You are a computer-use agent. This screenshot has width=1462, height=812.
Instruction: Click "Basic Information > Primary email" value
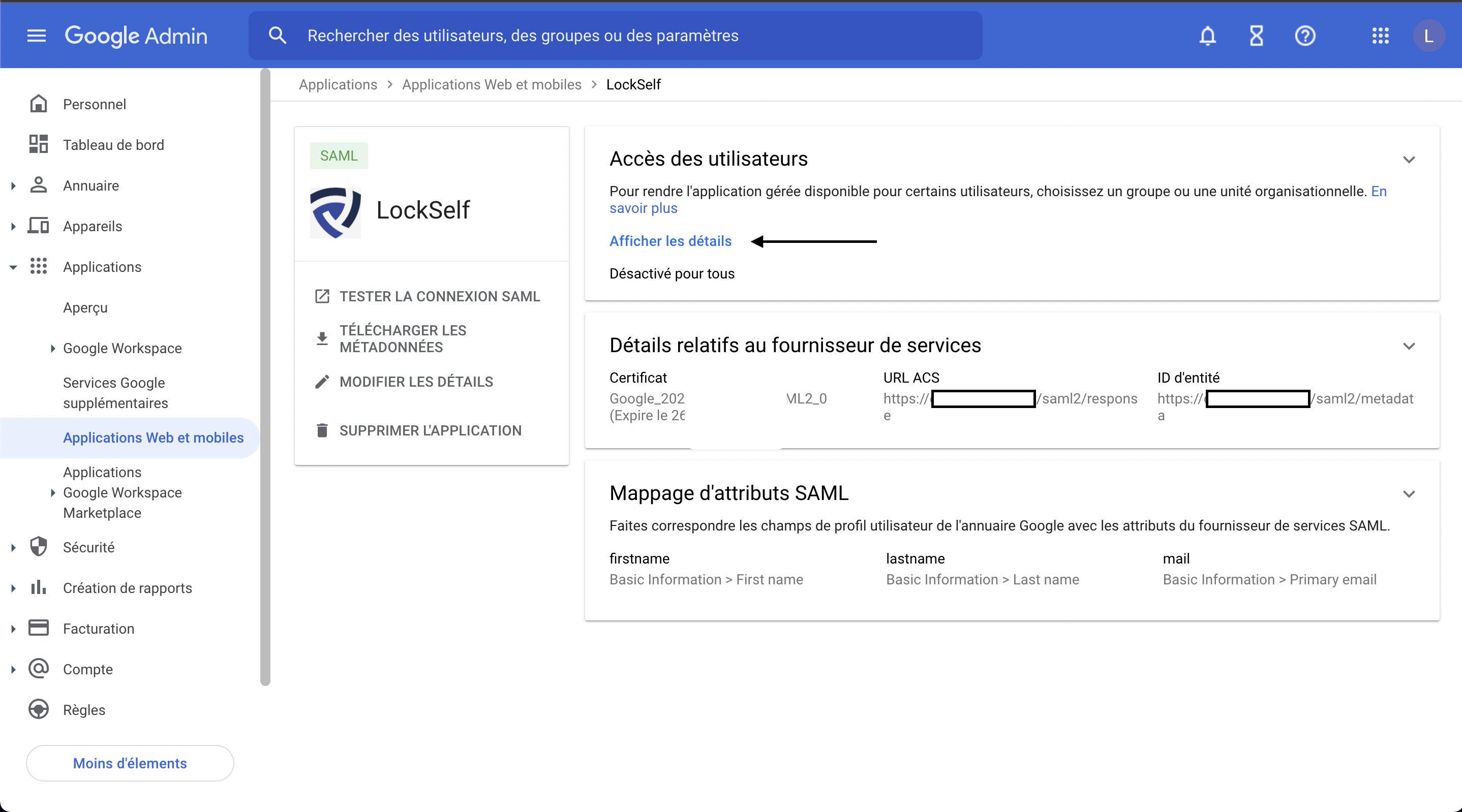pyautogui.click(x=1270, y=579)
